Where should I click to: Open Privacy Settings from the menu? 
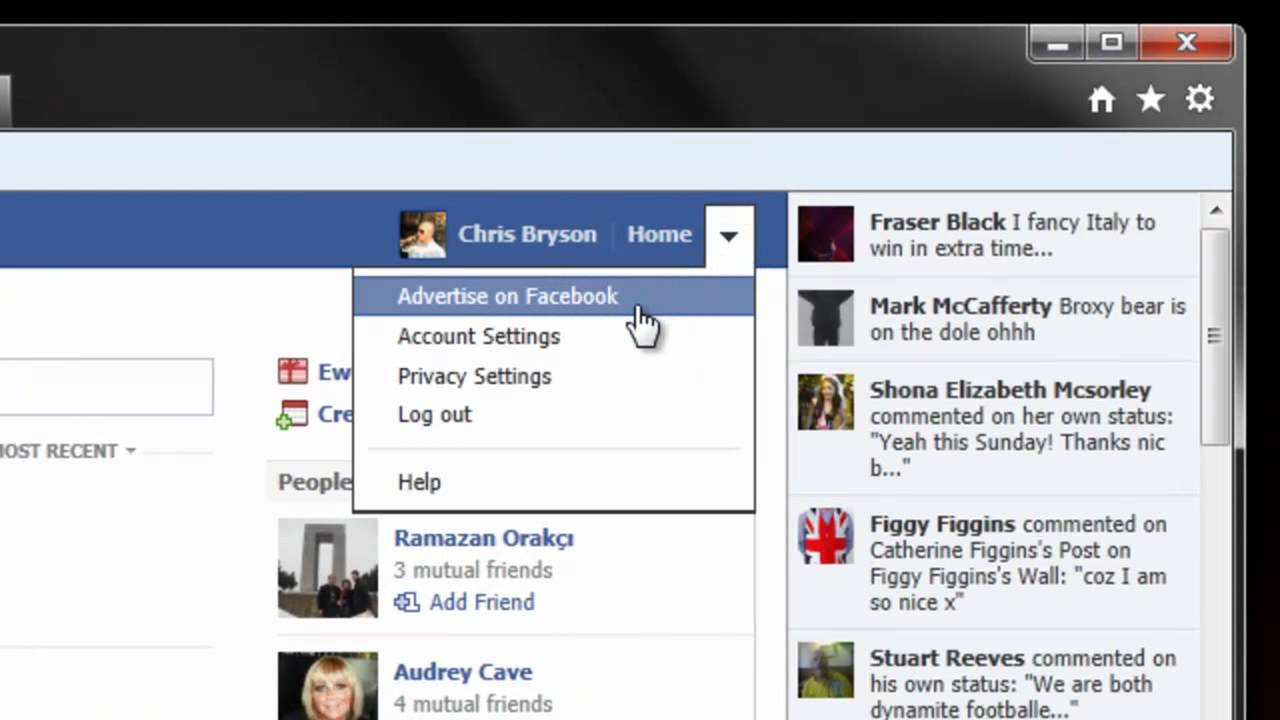(x=475, y=376)
